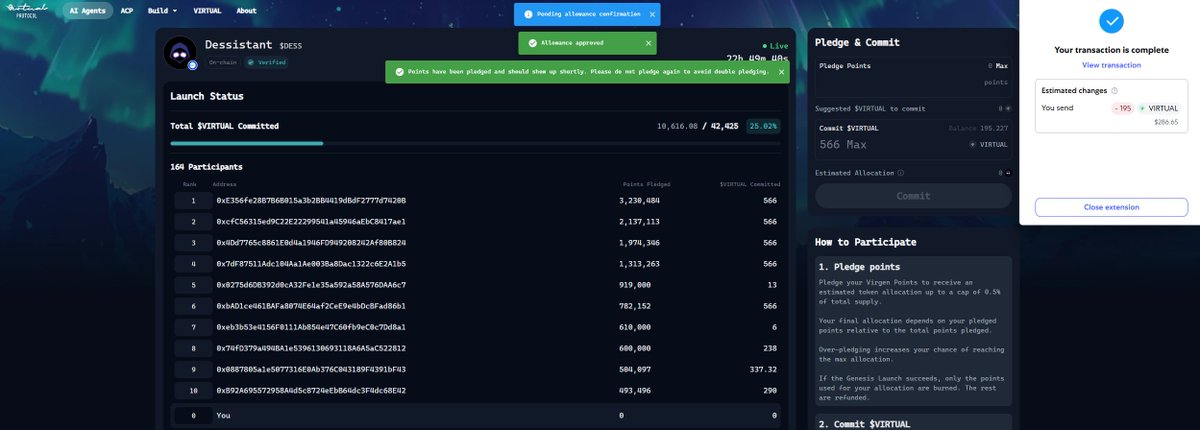
Task: Click the Points Pledged column header
Action: click(x=645, y=184)
